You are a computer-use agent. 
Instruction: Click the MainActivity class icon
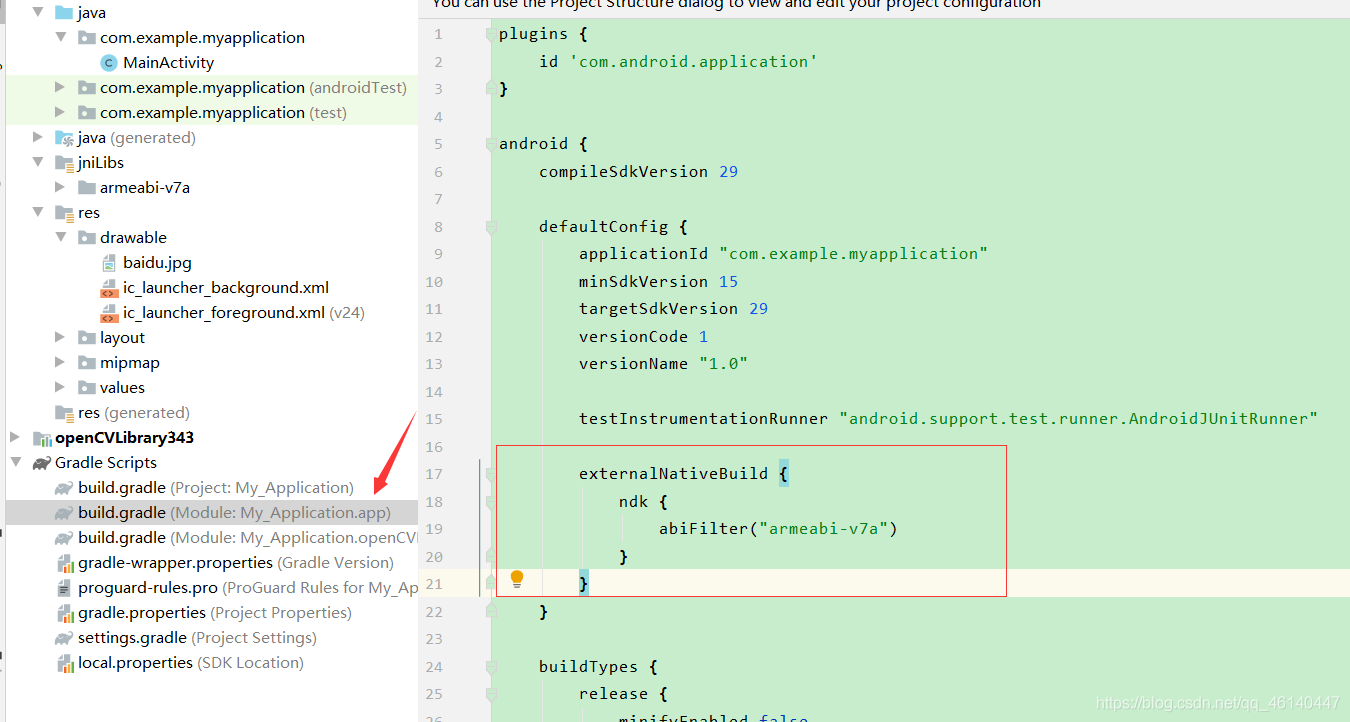109,63
